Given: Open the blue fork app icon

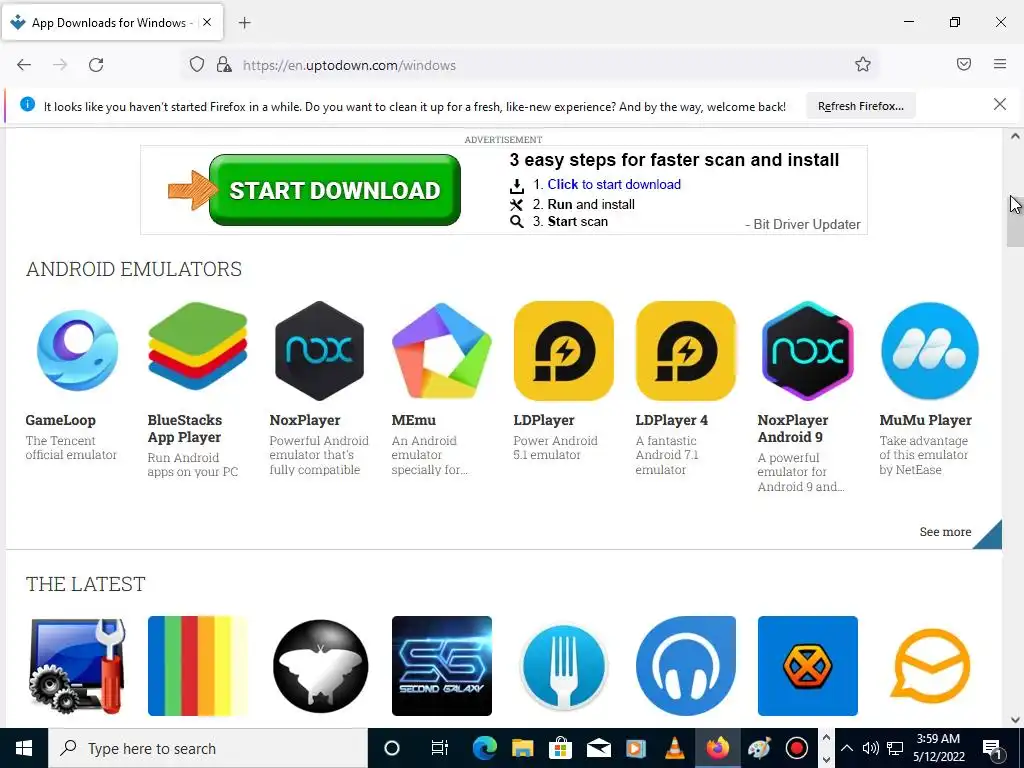Looking at the screenshot, I should point(564,665).
